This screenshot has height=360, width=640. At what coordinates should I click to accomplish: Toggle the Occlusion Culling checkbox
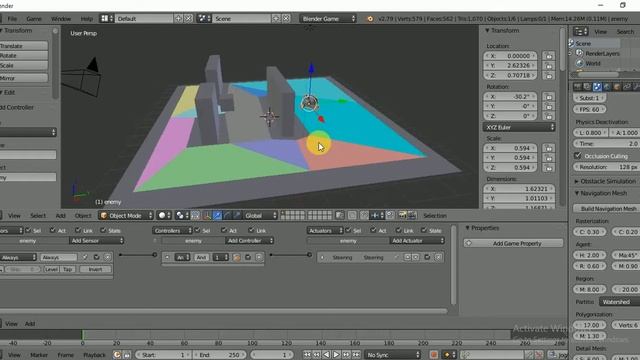[x=578, y=156]
